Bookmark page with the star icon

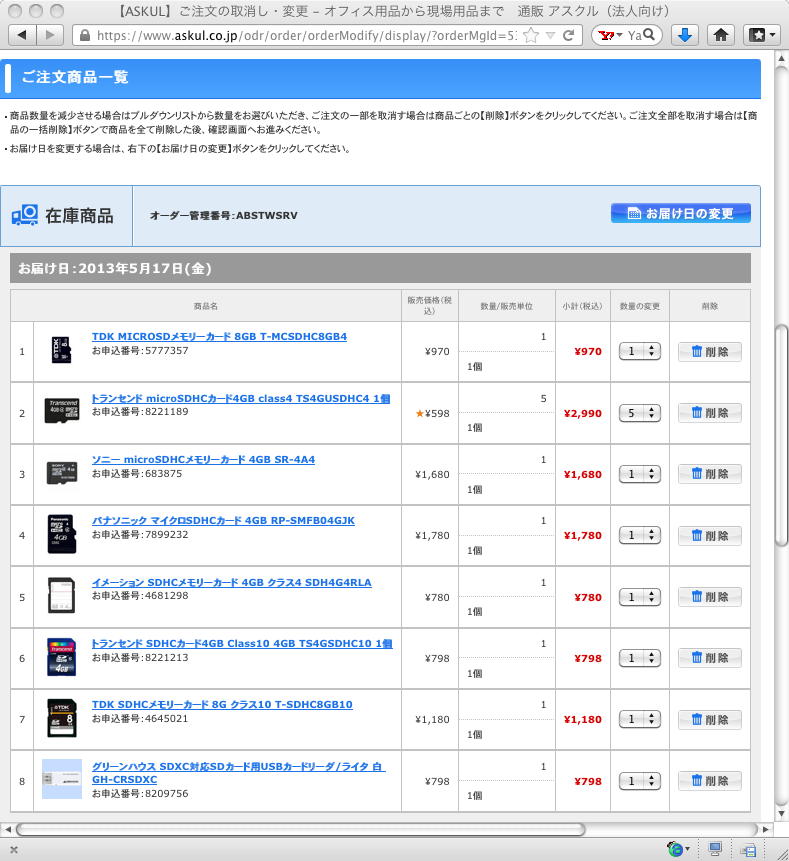point(530,36)
